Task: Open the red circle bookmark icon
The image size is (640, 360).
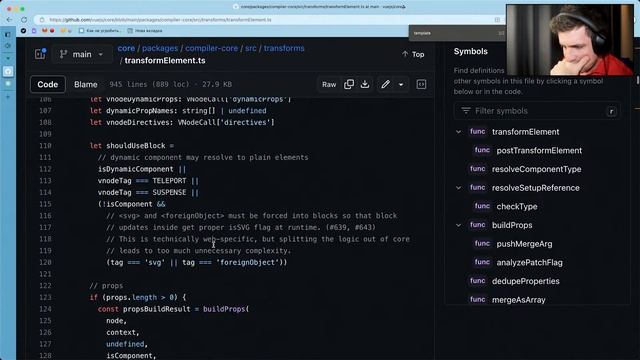Action: (x=52, y=31)
